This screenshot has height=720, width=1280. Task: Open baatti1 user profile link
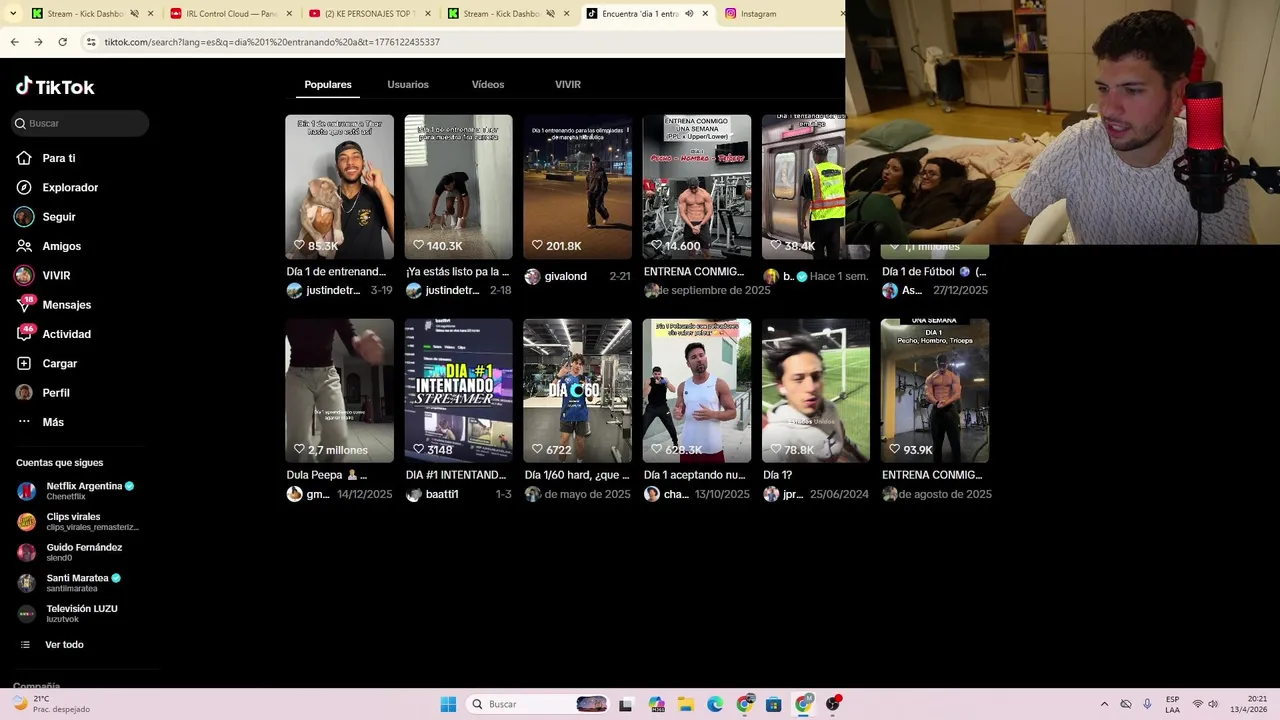pos(442,494)
